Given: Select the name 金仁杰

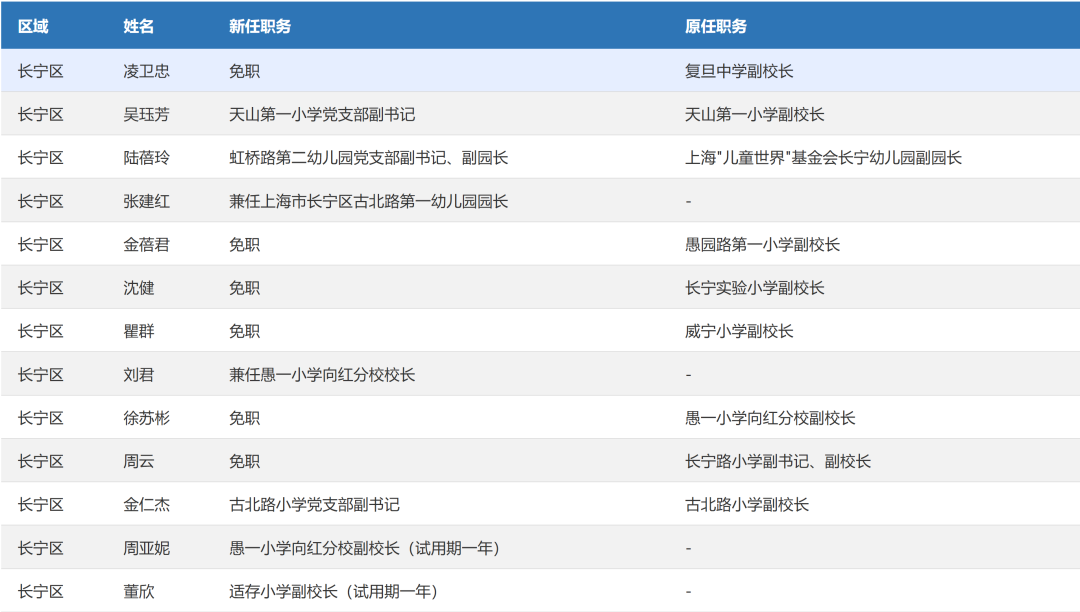Looking at the screenshot, I should click(x=146, y=505).
